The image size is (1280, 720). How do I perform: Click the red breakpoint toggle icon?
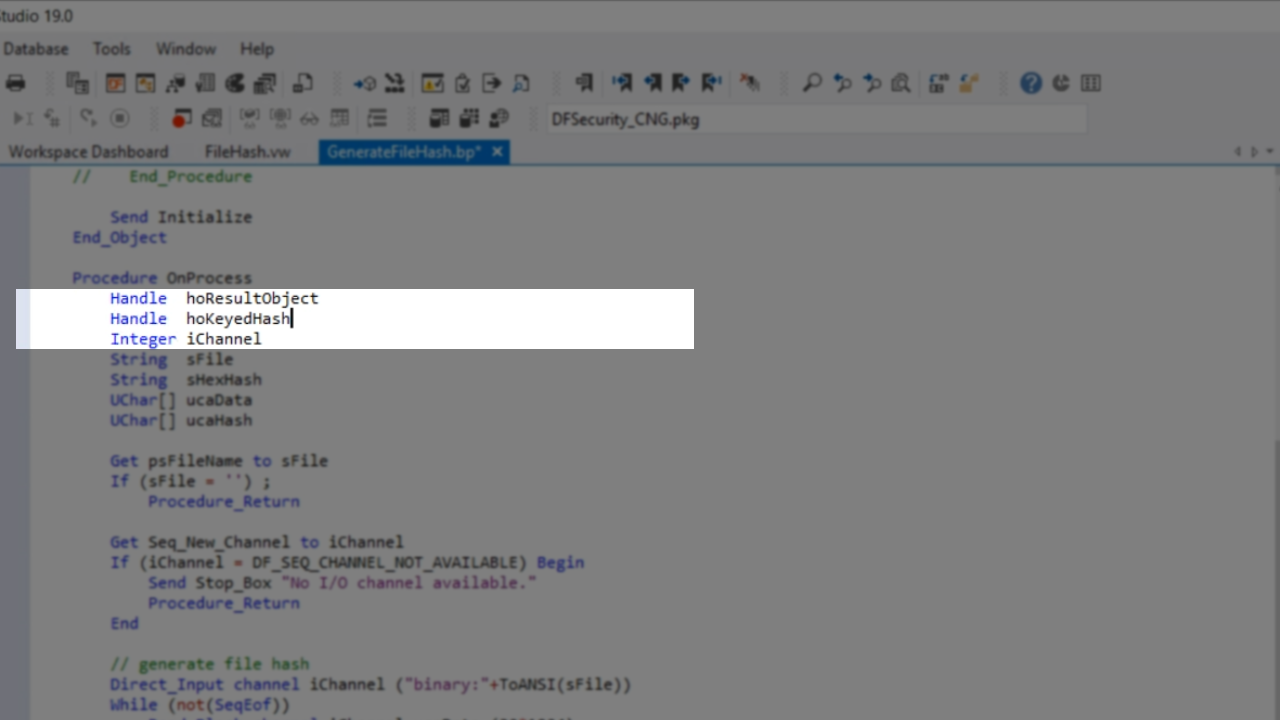[x=181, y=119]
